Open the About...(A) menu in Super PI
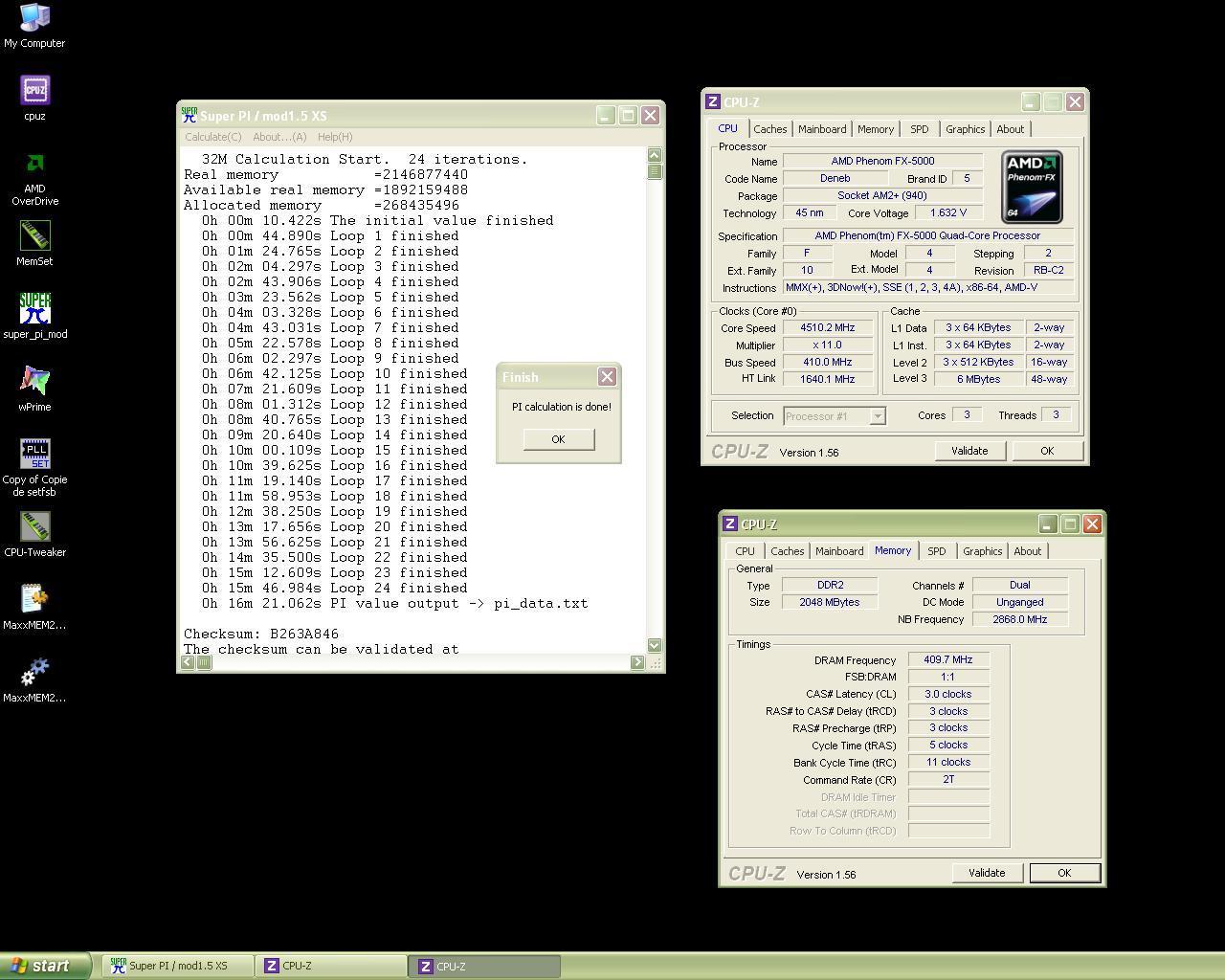1225x980 pixels. click(x=279, y=137)
